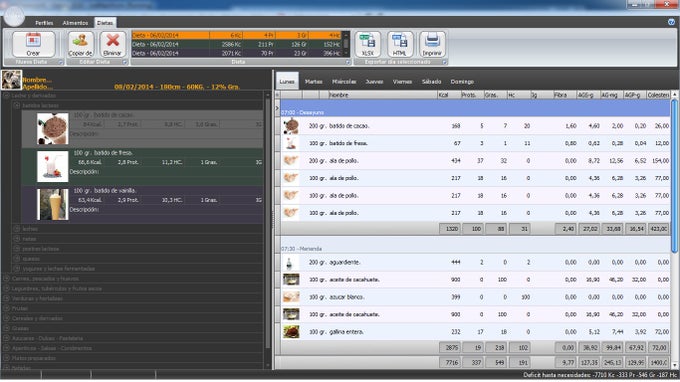680x382 pixels.
Task: Select the batido de fresa food item
Action: point(142,167)
